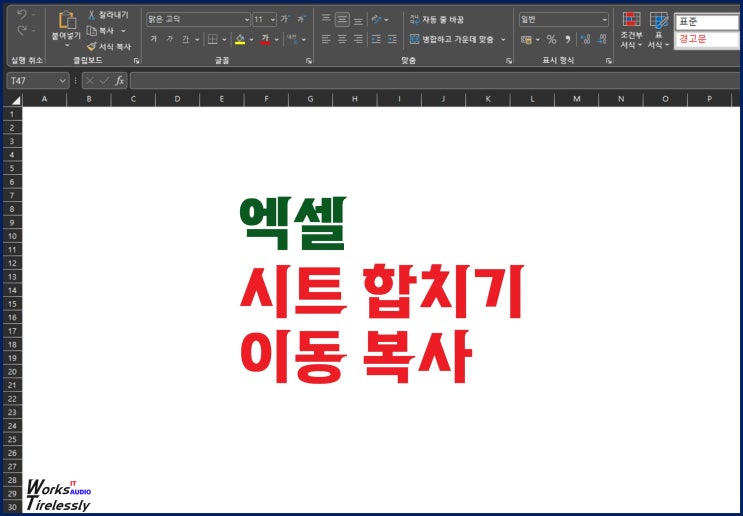Open number format dropdown (일반)

(605, 19)
